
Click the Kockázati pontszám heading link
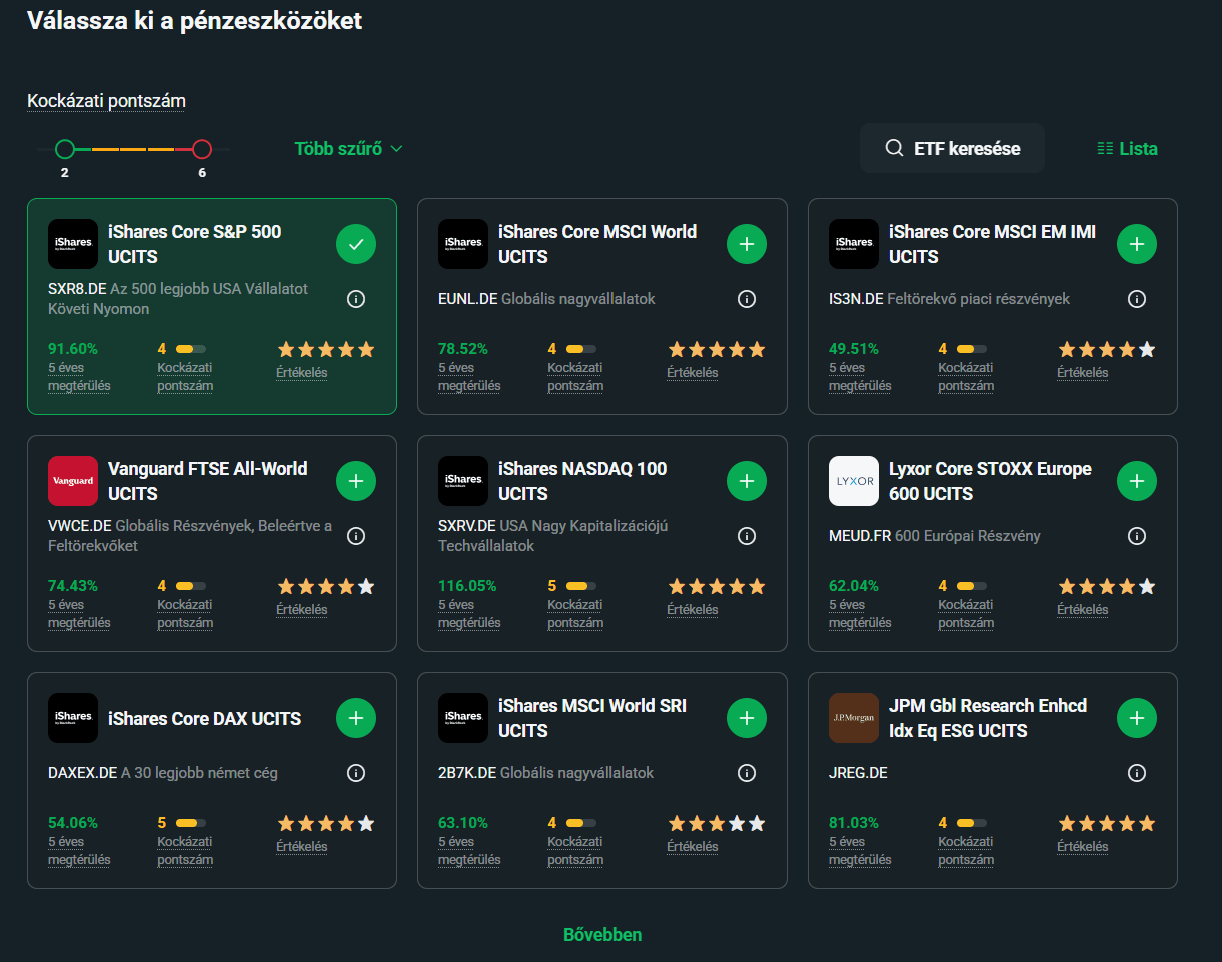[x=106, y=101]
